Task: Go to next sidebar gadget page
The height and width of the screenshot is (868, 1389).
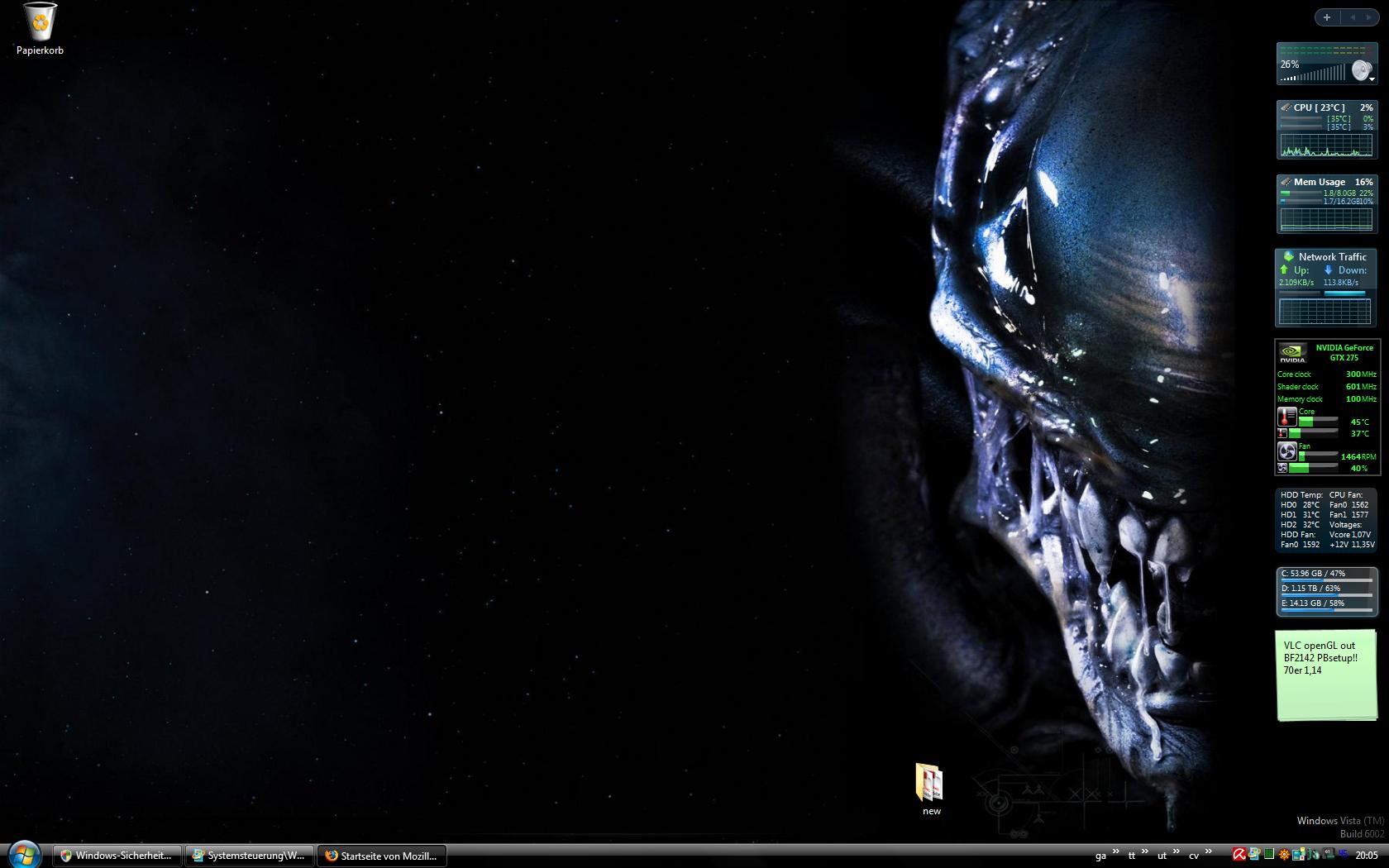Action: [x=1369, y=17]
